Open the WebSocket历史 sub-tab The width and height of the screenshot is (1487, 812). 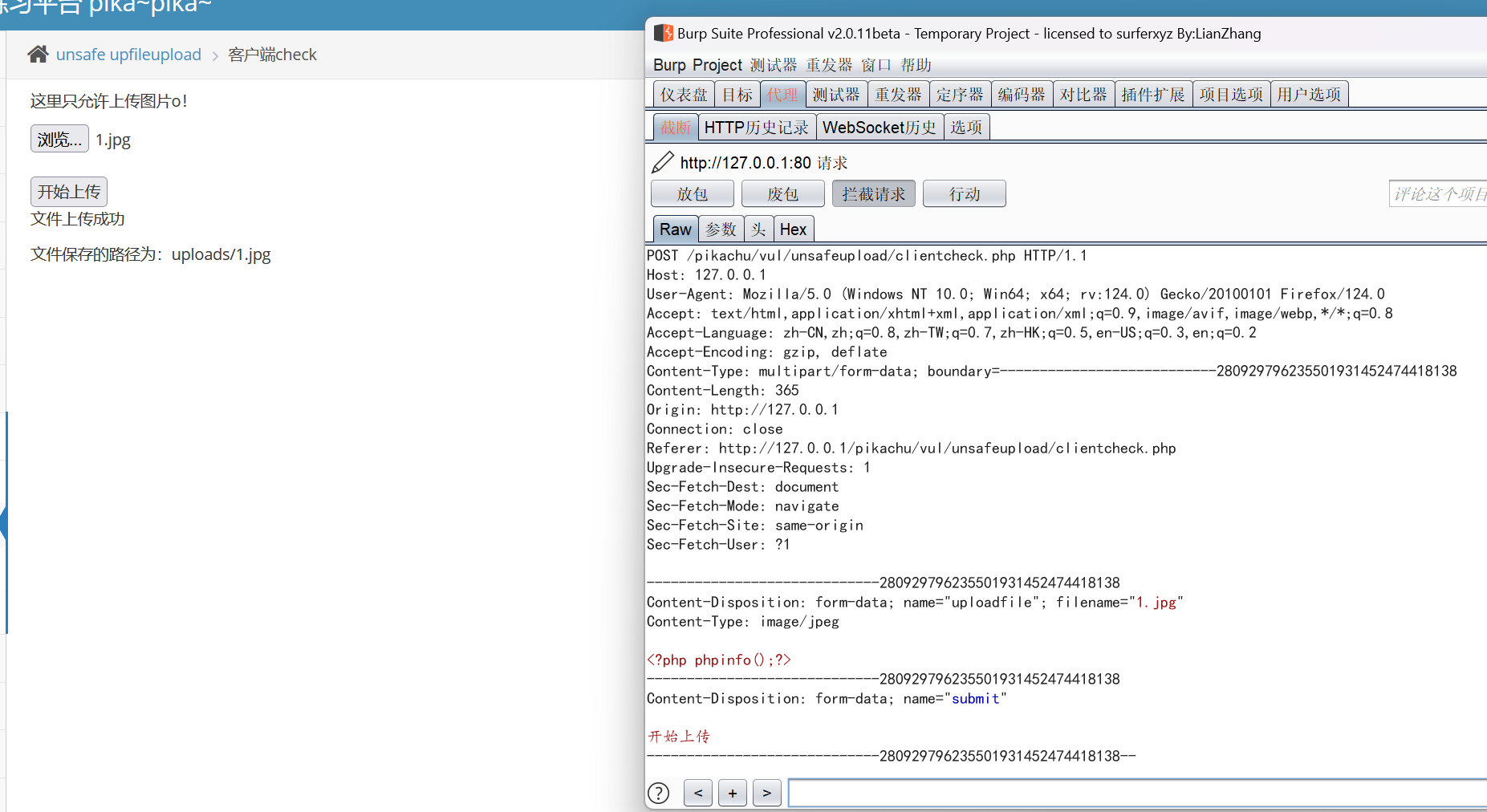click(x=880, y=128)
